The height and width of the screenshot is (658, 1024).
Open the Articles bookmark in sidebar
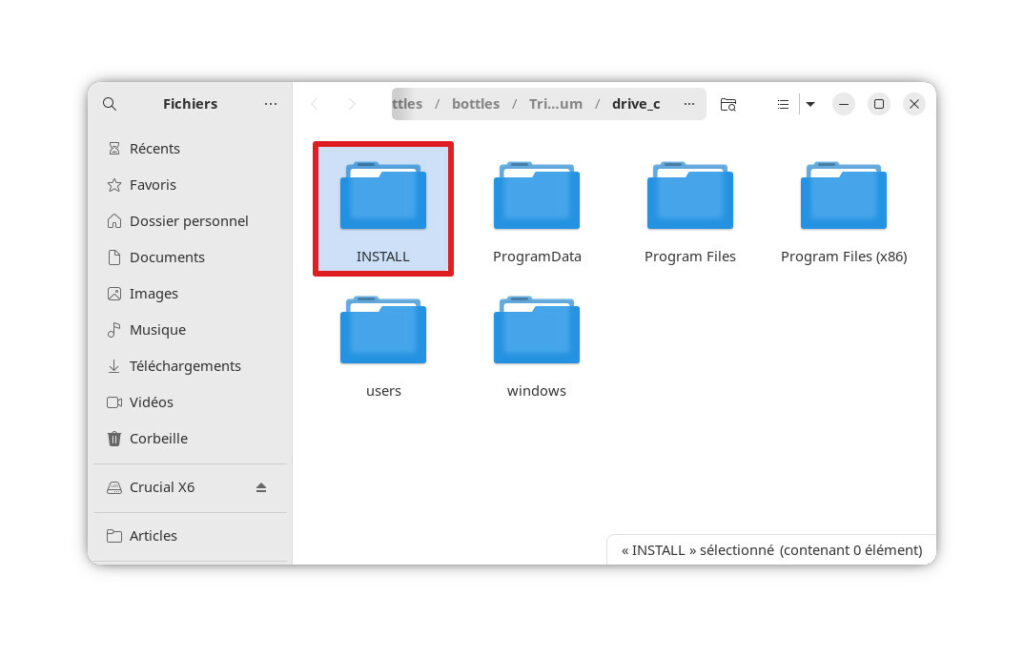153,536
